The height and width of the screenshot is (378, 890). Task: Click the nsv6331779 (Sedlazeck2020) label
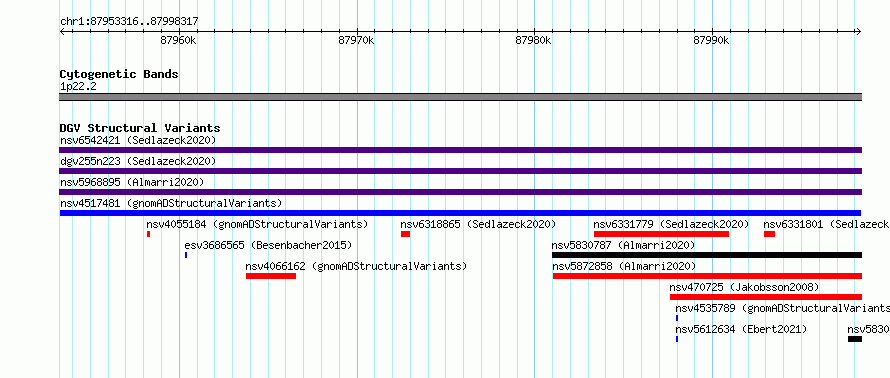(x=671, y=224)
